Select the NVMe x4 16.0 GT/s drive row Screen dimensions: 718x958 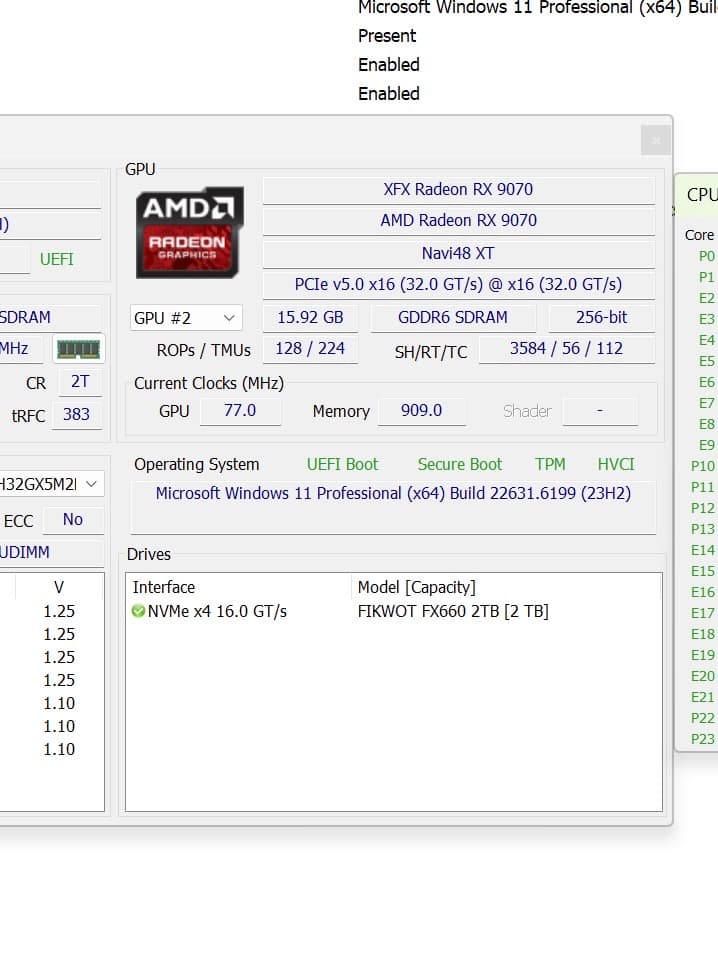(x=394, y=611)
